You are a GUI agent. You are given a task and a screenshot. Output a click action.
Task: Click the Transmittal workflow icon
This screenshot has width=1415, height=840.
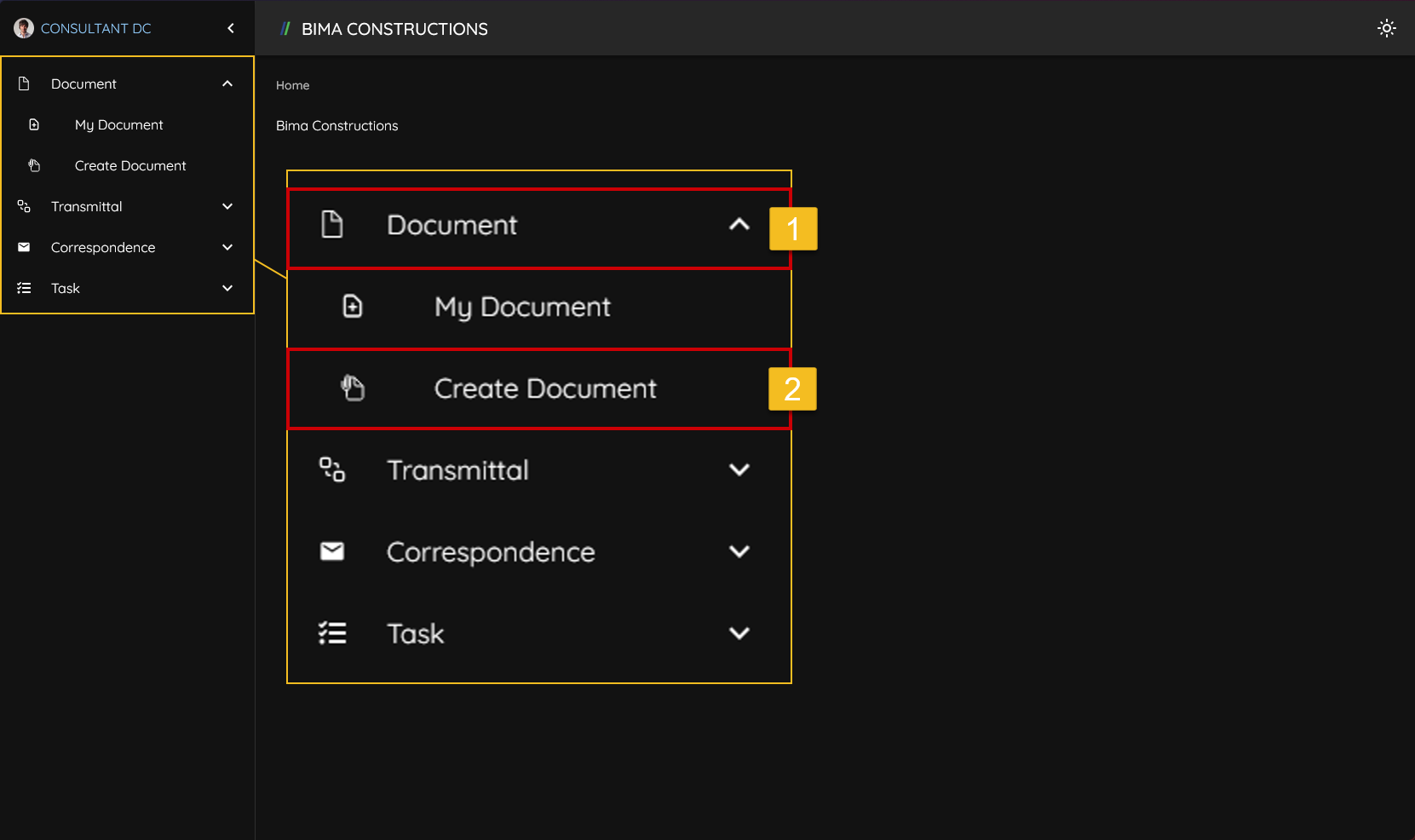(23, 206)
